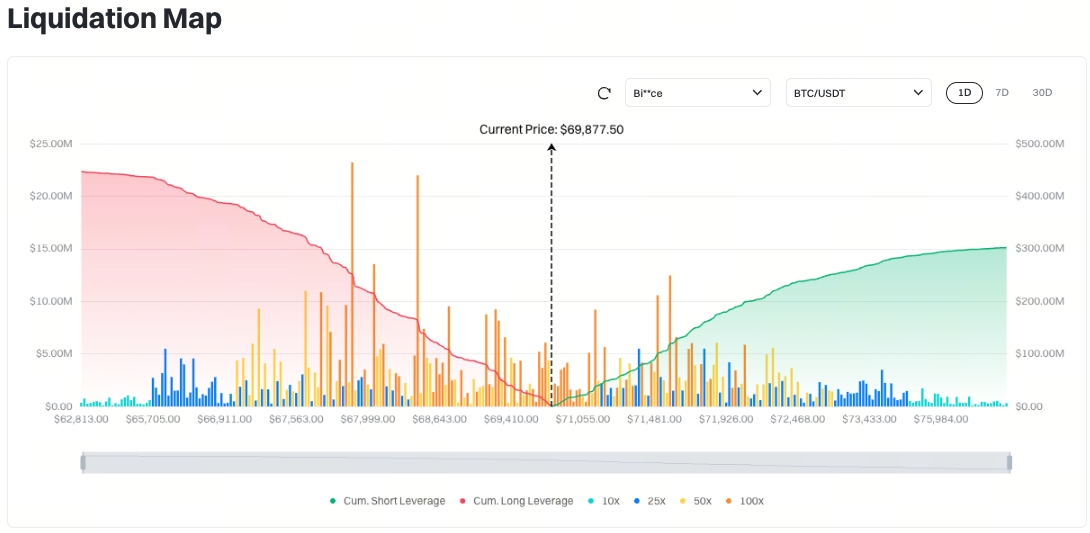
Task: Expand the BTC/USDT chevron arrow
Action: coord(918,92)
